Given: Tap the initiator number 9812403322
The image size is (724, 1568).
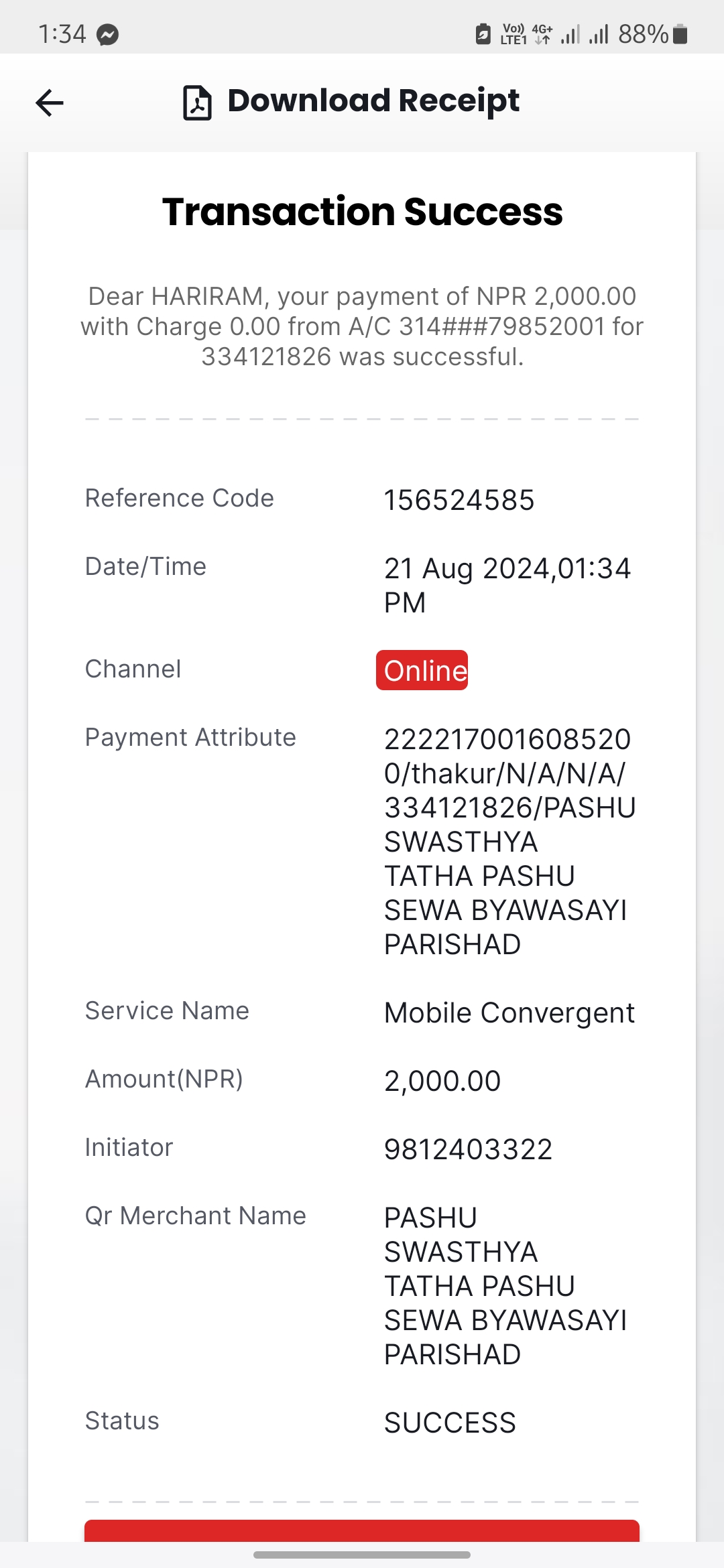Looking at the screenshot, I should (x=468, y=1149).
